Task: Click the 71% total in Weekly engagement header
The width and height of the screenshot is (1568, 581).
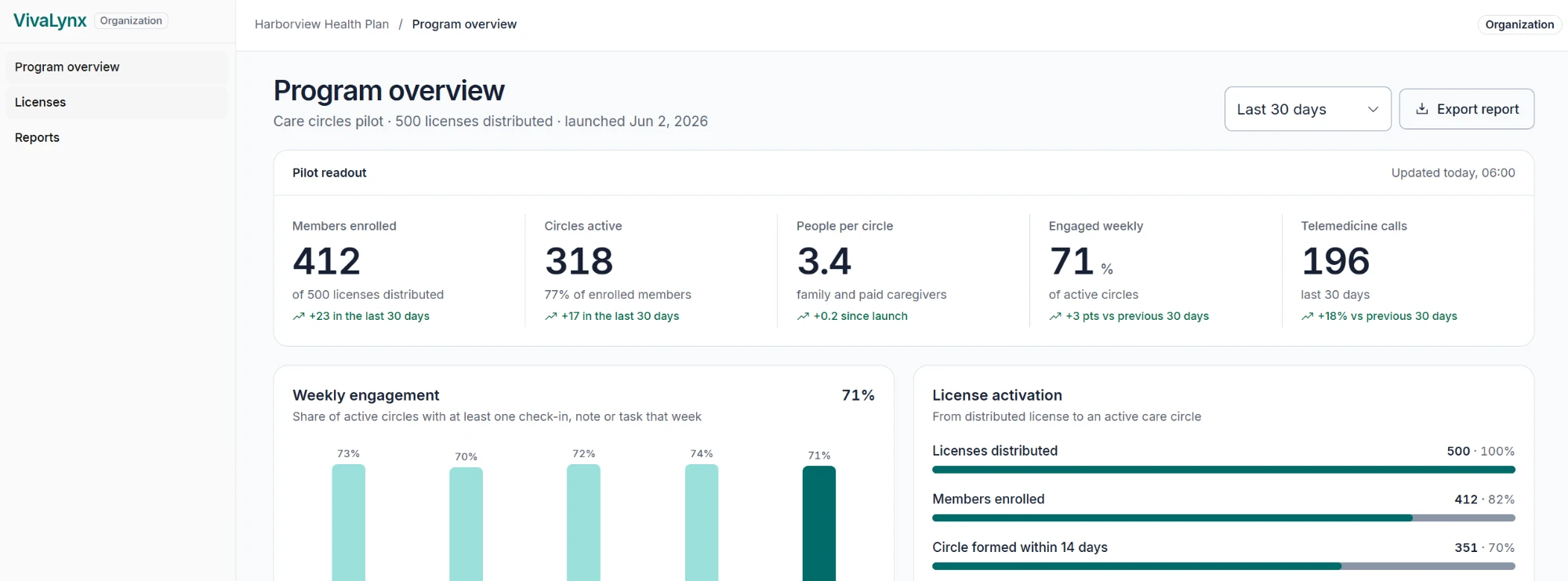Action: coord(858,395)
